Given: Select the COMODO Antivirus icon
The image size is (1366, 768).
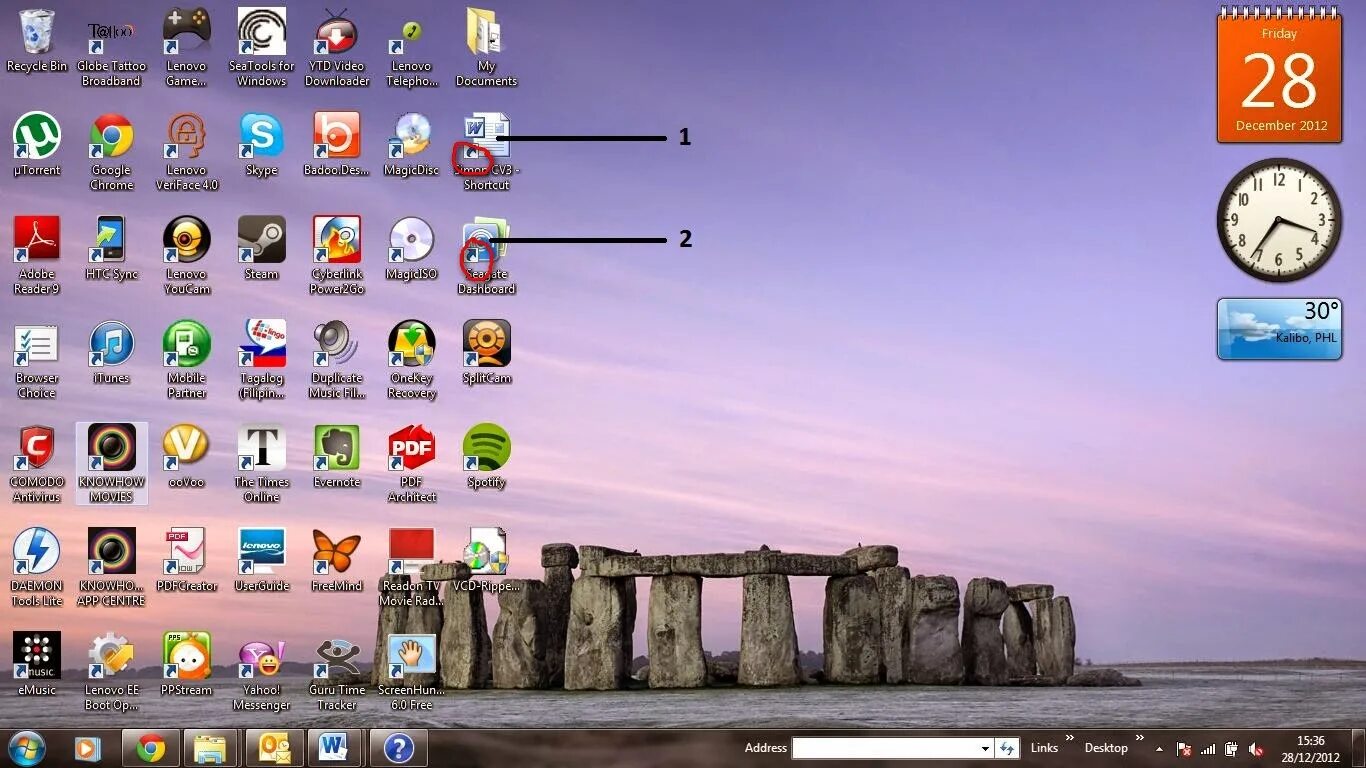Looking at the screenshot, I should [37, 448].
